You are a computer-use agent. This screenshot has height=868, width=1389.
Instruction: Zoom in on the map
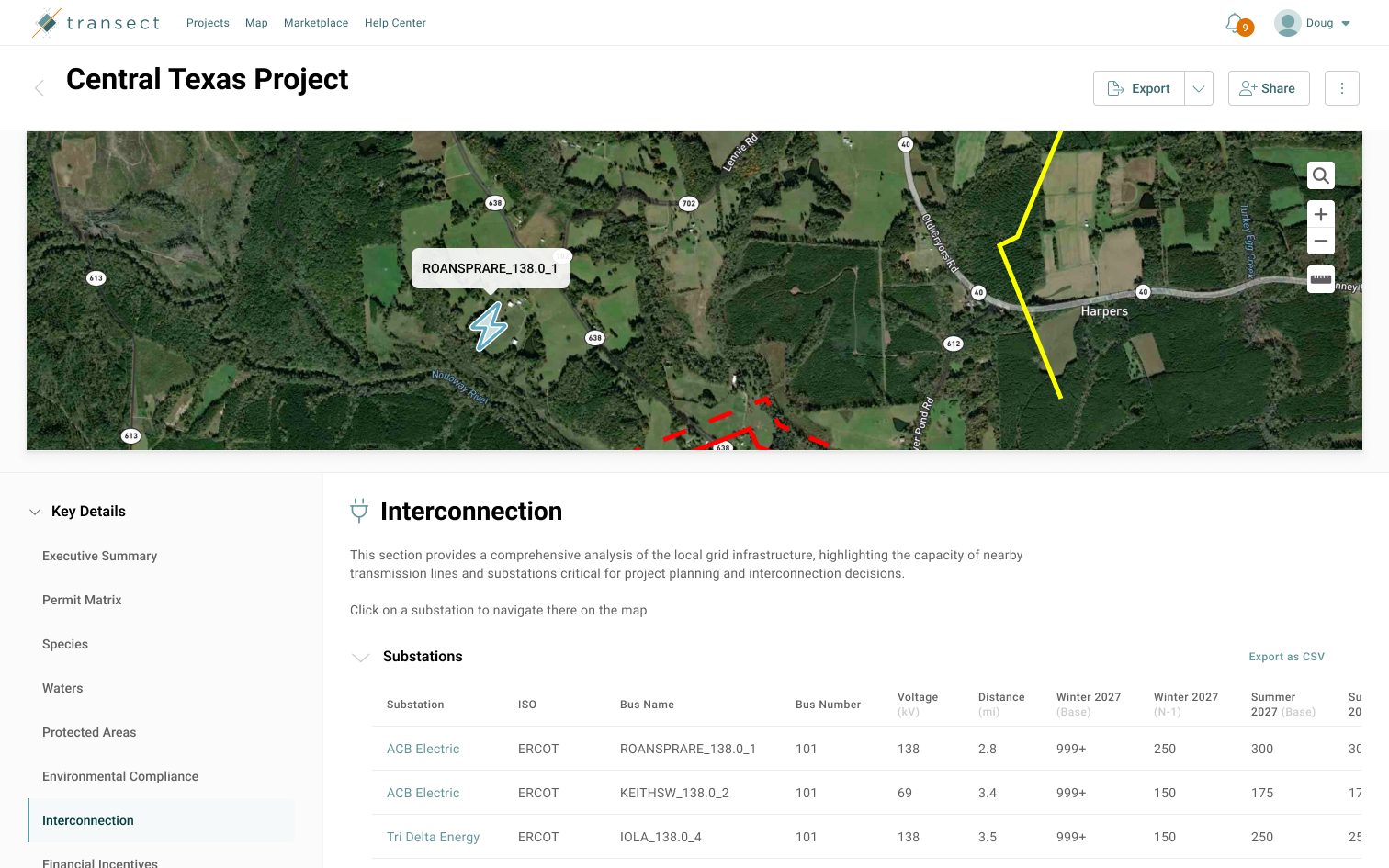click(1320, 214)
